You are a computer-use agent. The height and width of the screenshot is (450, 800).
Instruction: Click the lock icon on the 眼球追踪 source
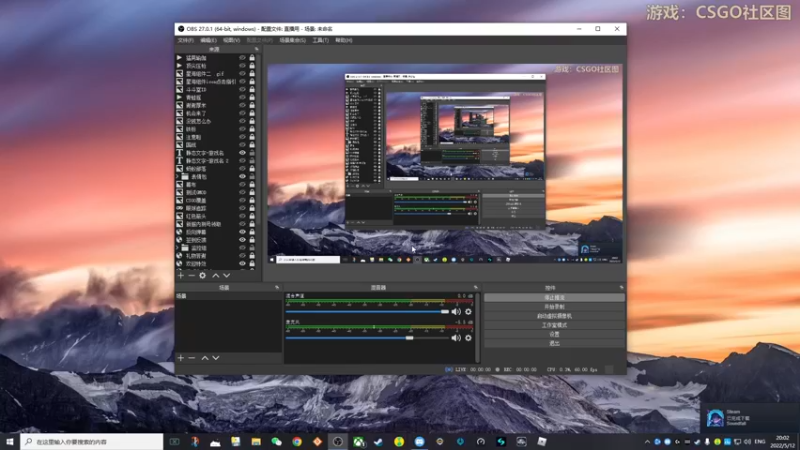[252, 208]
